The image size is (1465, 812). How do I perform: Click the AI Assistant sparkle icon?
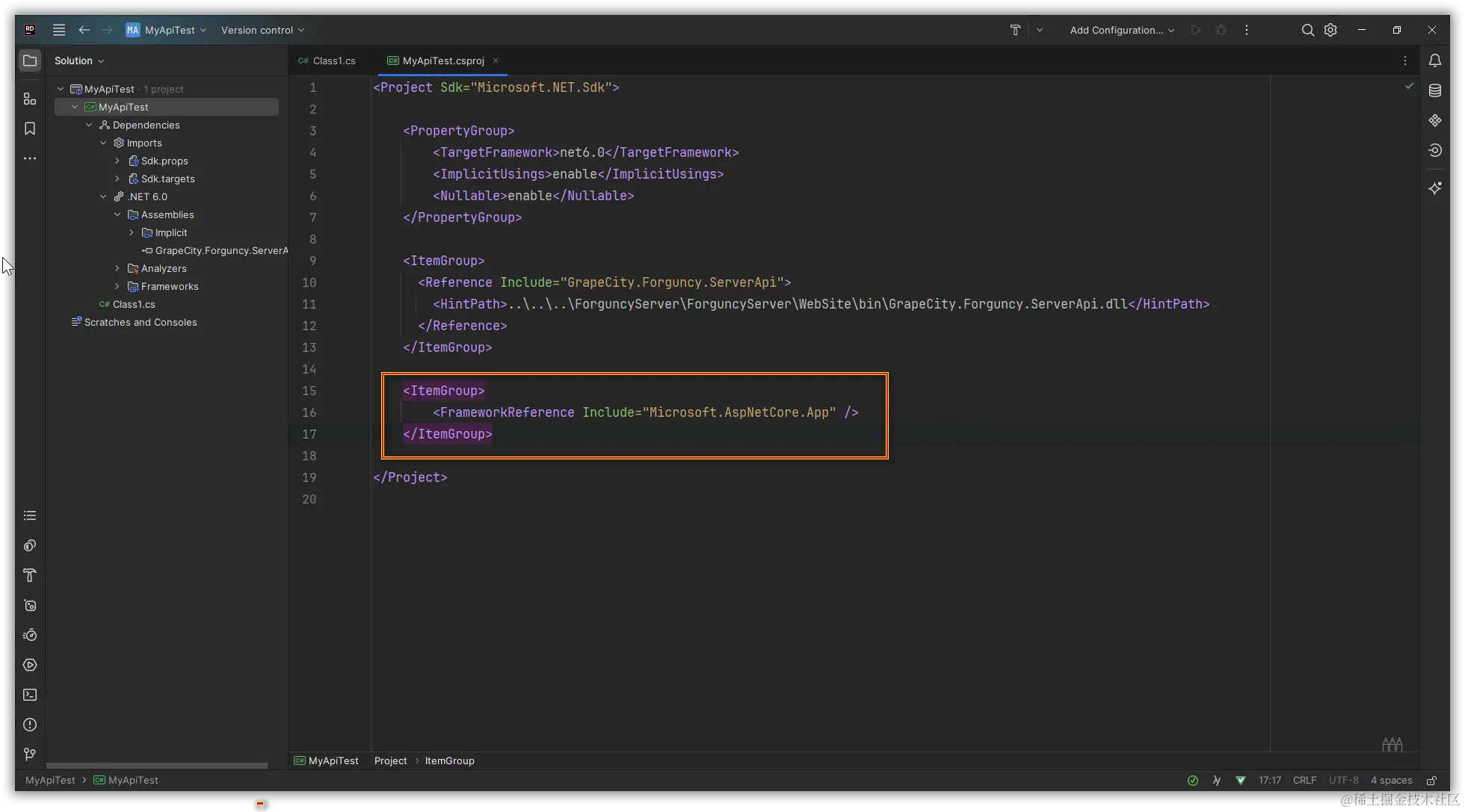(1435, 188)
